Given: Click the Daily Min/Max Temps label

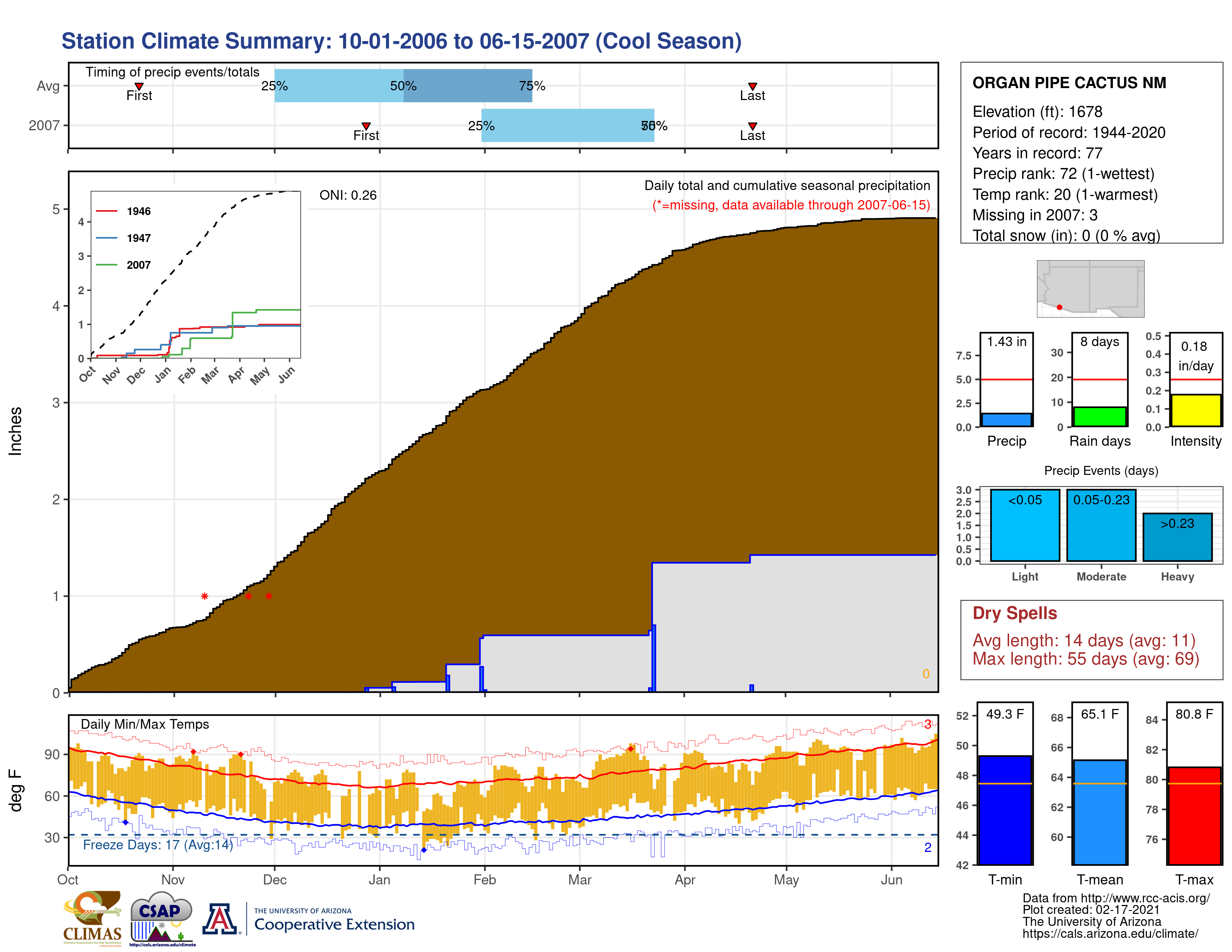Looking at the screenshot, I should point(145,724).
